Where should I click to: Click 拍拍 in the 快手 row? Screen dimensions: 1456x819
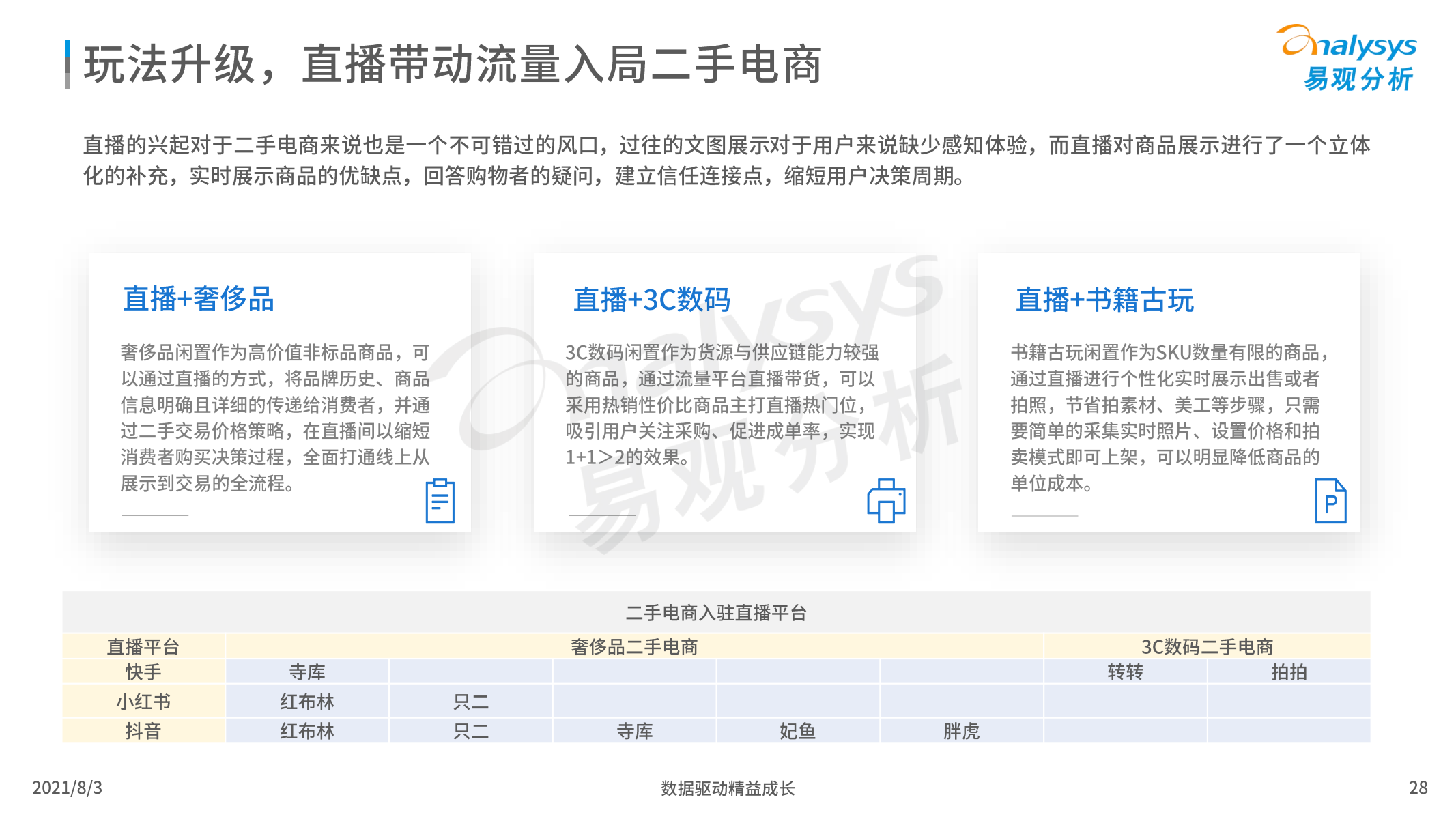[x=1289, y=672]
